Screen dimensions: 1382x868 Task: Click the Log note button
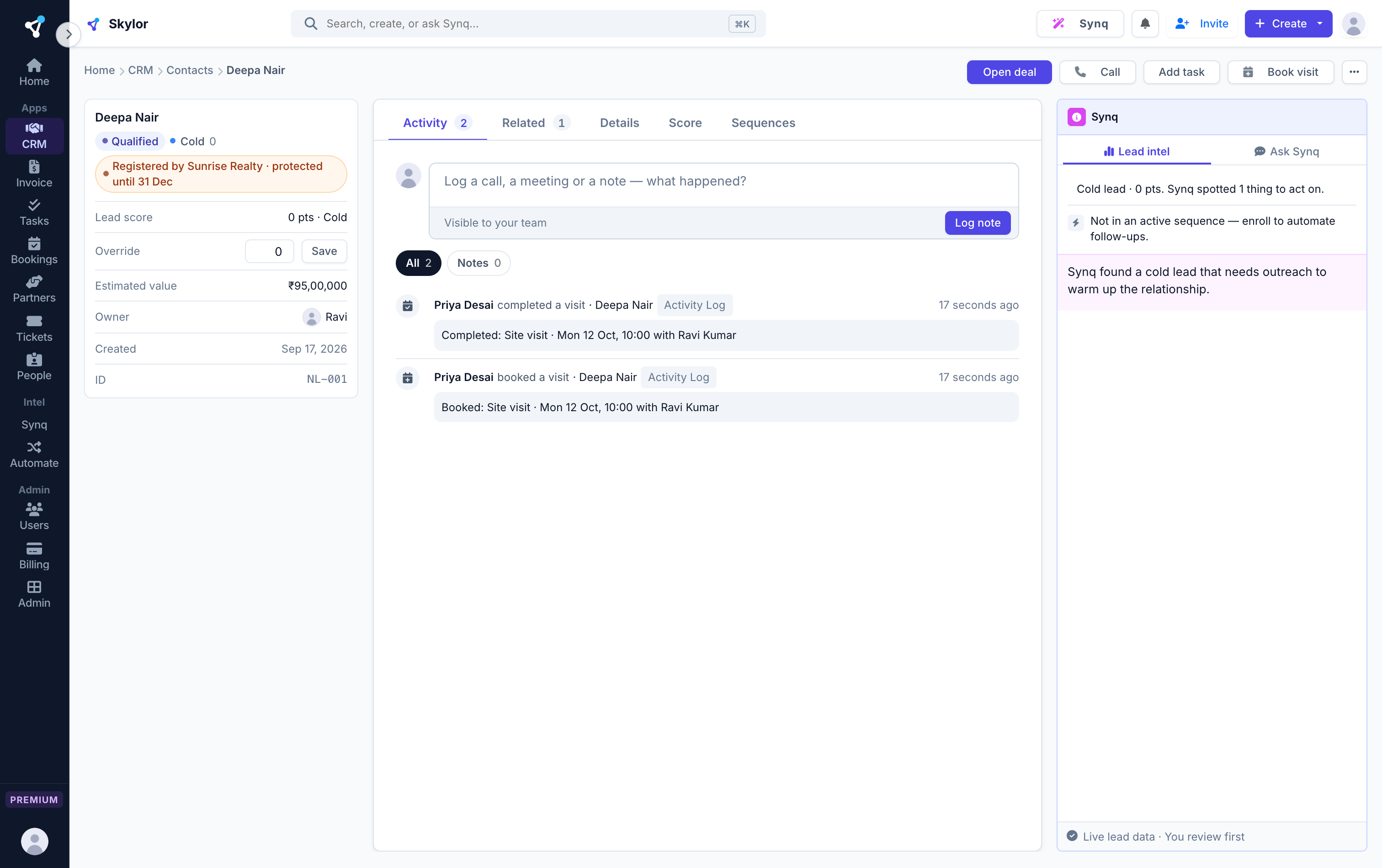click(x=978, y=222)
